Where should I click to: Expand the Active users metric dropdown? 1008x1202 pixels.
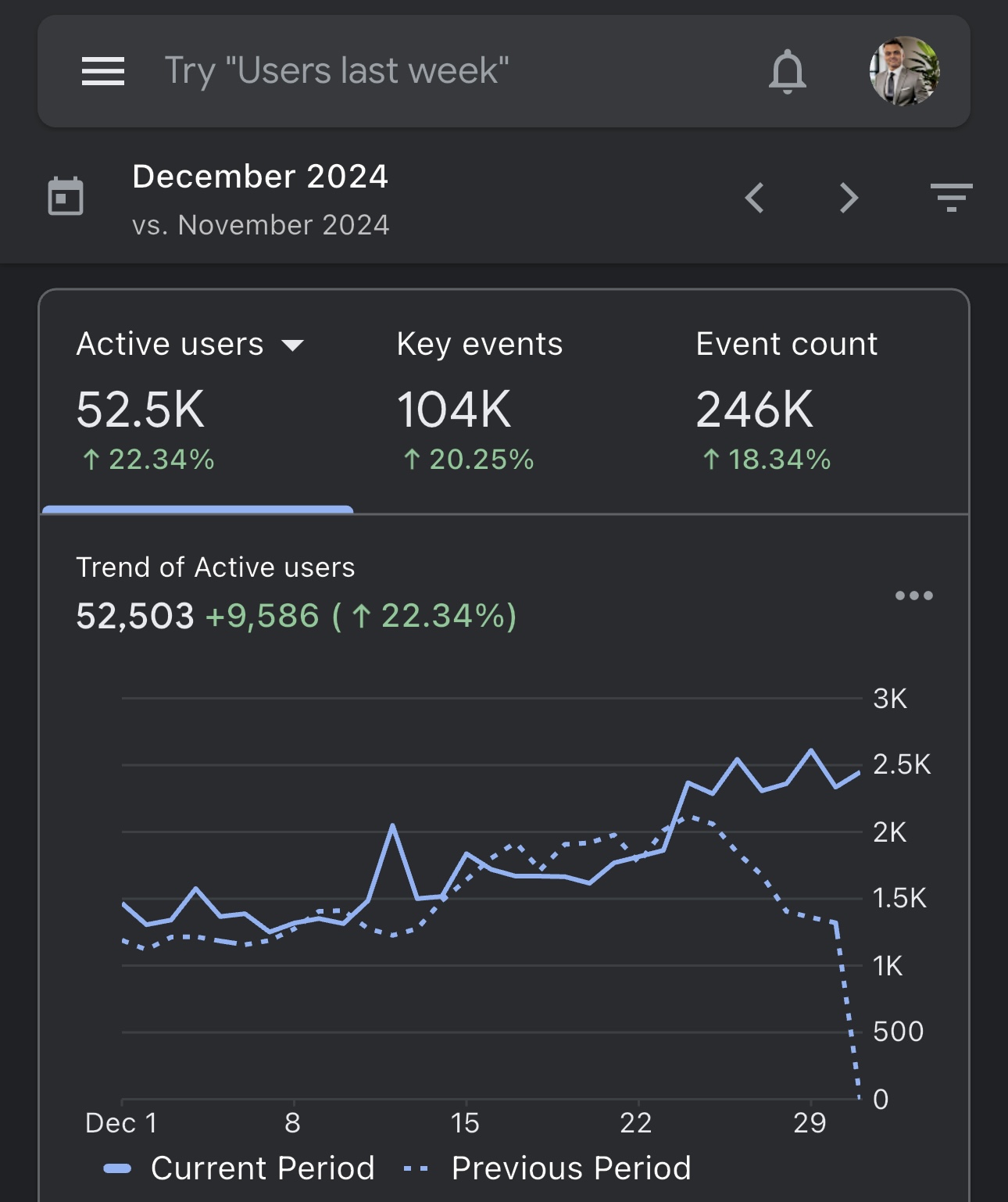[x=293, y=345]
